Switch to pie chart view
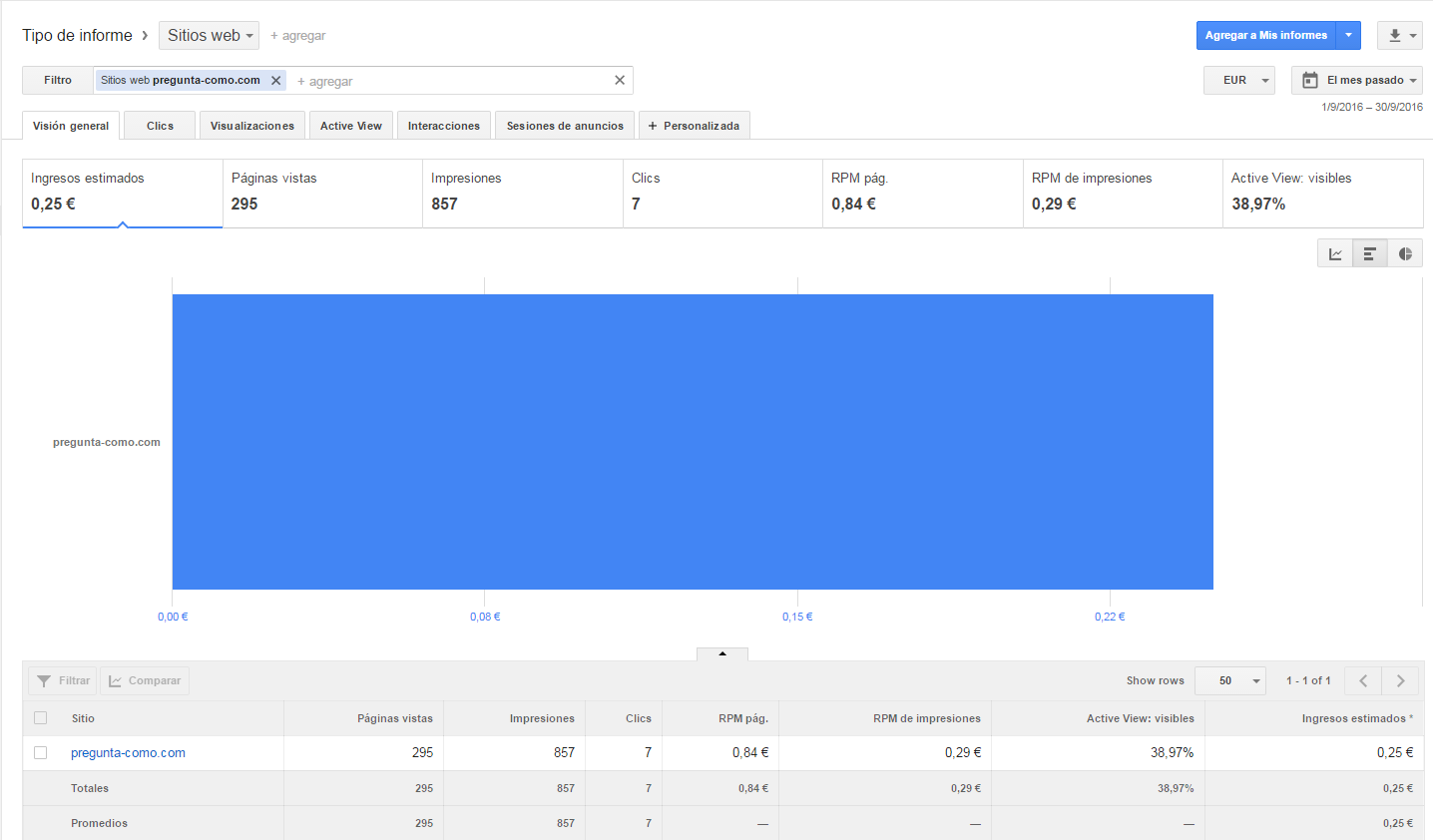The height and width of the screenshot is (840, 1433). 1405,253
